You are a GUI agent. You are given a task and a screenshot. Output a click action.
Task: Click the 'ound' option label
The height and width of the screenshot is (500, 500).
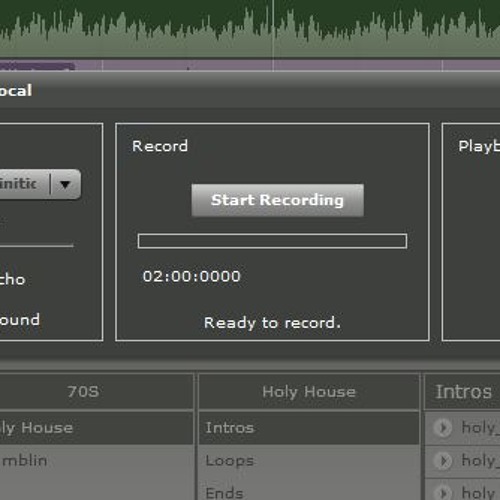[20, 320]
